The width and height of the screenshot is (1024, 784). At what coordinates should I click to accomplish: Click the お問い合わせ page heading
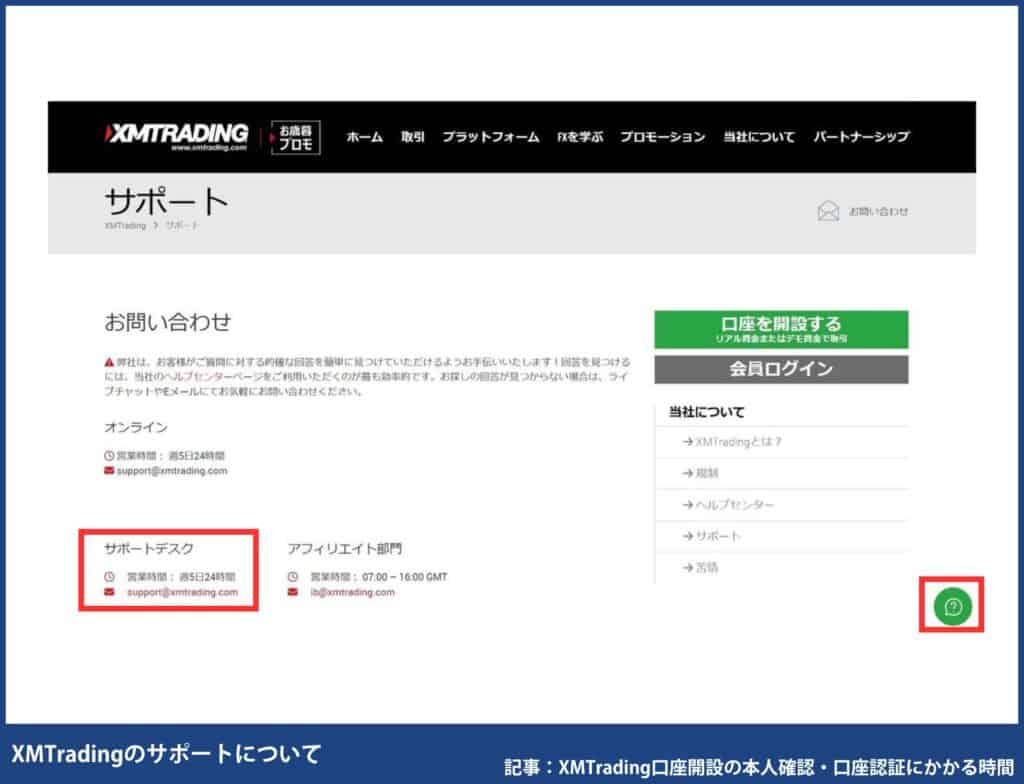[x=168, y=322]
